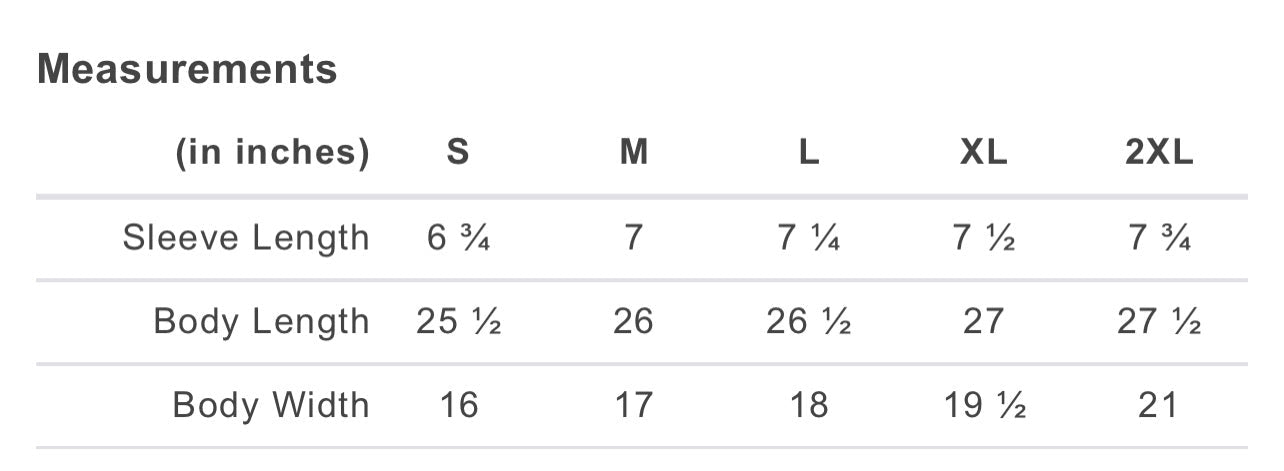1284x471 pixels.
Task: Click the L size column header
Action: [x=809, y=153]
